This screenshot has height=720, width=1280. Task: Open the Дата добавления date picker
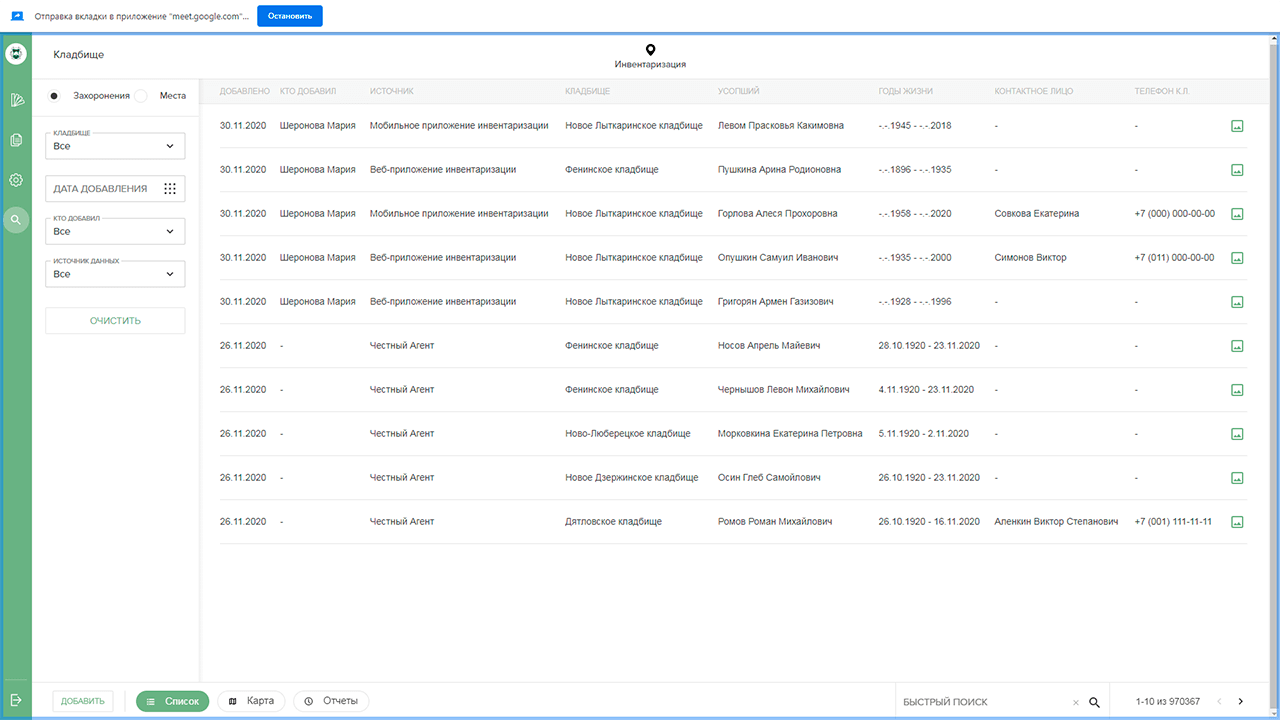[115, 188]
